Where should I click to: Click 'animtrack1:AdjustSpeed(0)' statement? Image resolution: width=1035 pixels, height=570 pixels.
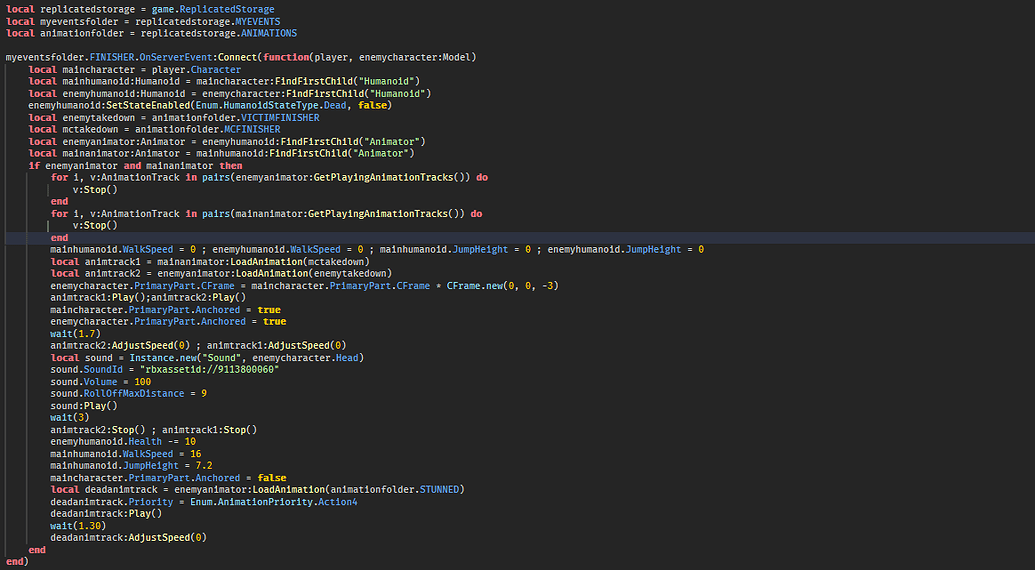click(279, 346)
